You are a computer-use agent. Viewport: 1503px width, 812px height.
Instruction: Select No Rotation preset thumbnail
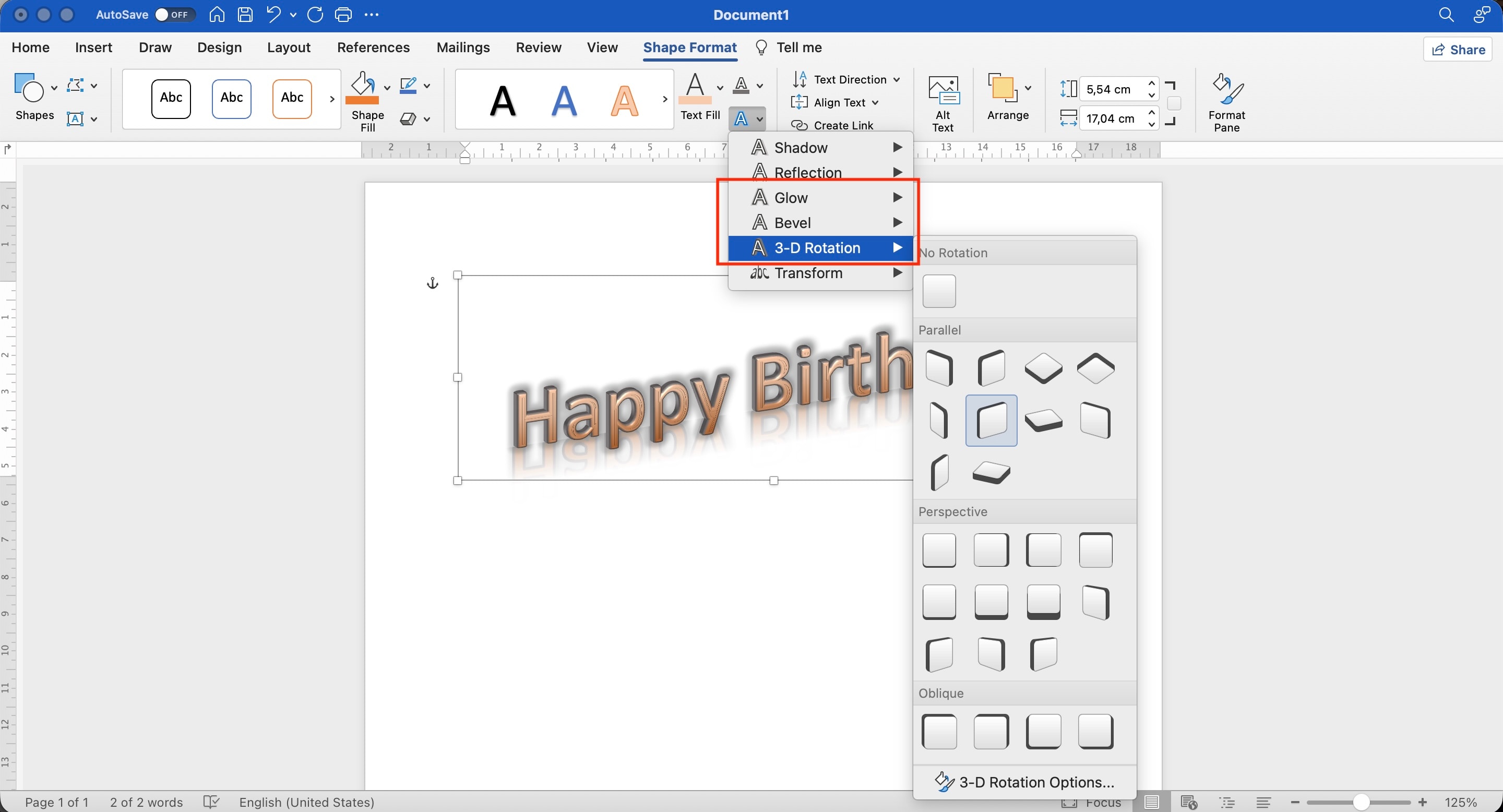[939, 291]
